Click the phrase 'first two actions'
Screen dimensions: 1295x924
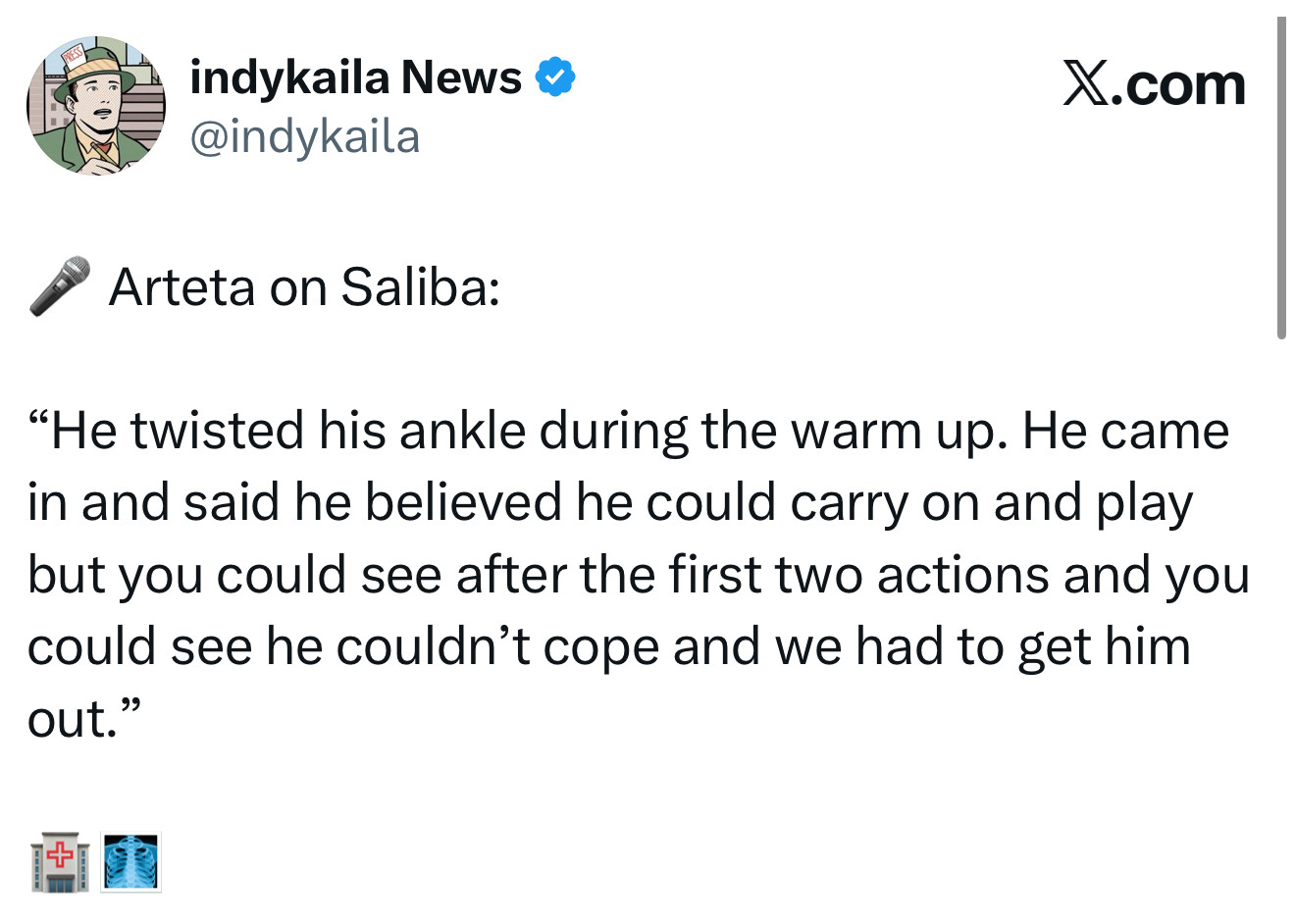click(x=860, y=575)
